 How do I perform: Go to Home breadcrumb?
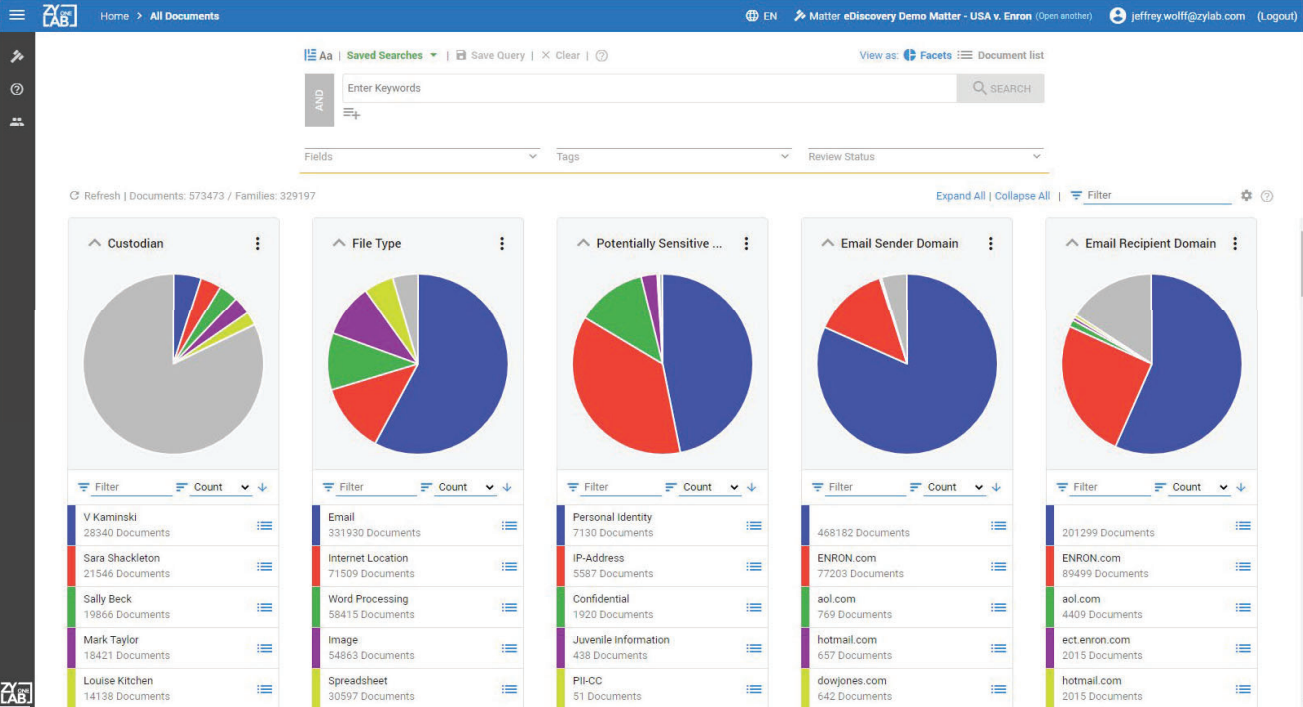coord(114,16)
